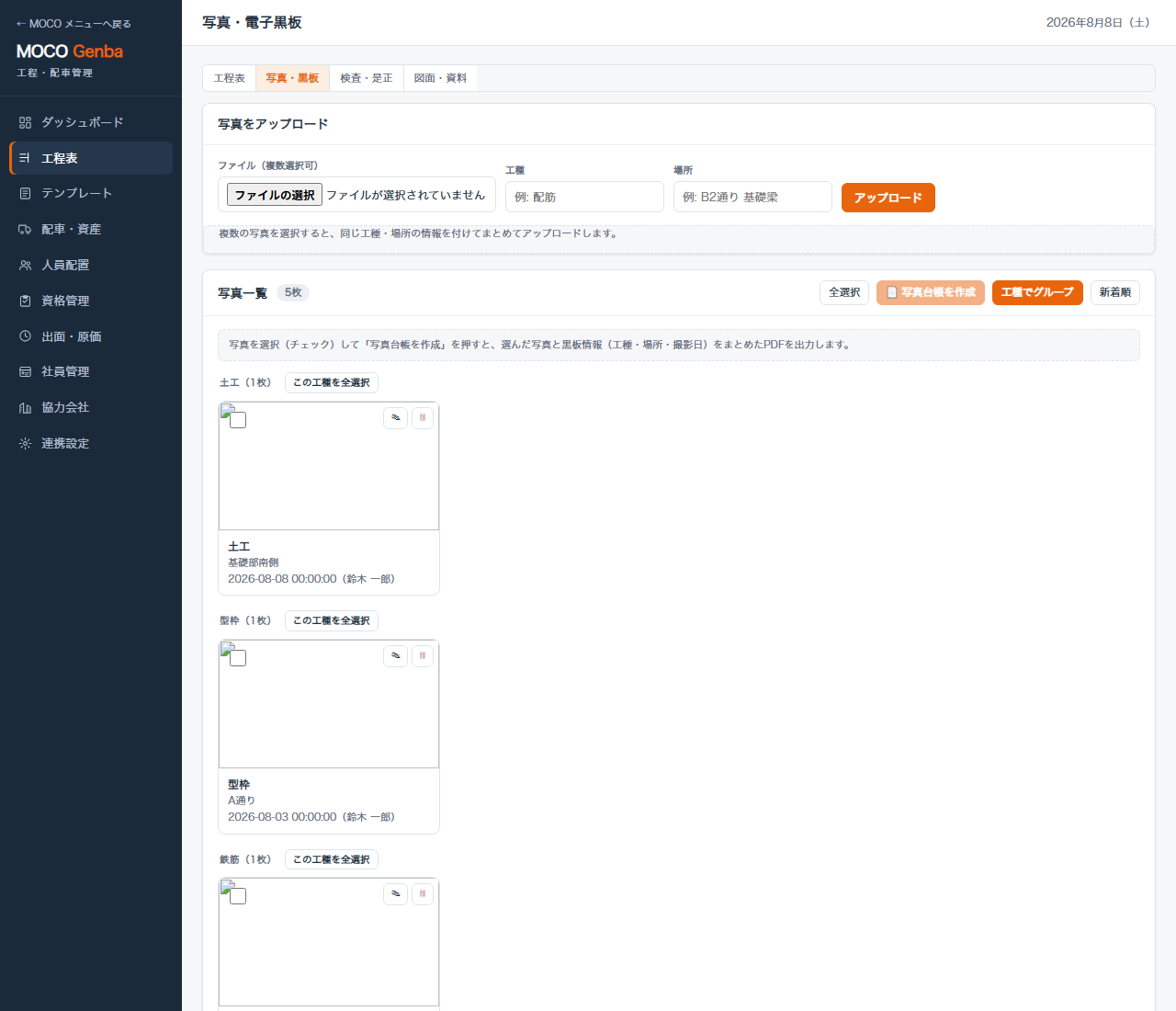Tick the checkbox on the 型枠 photo

point(238,658)
